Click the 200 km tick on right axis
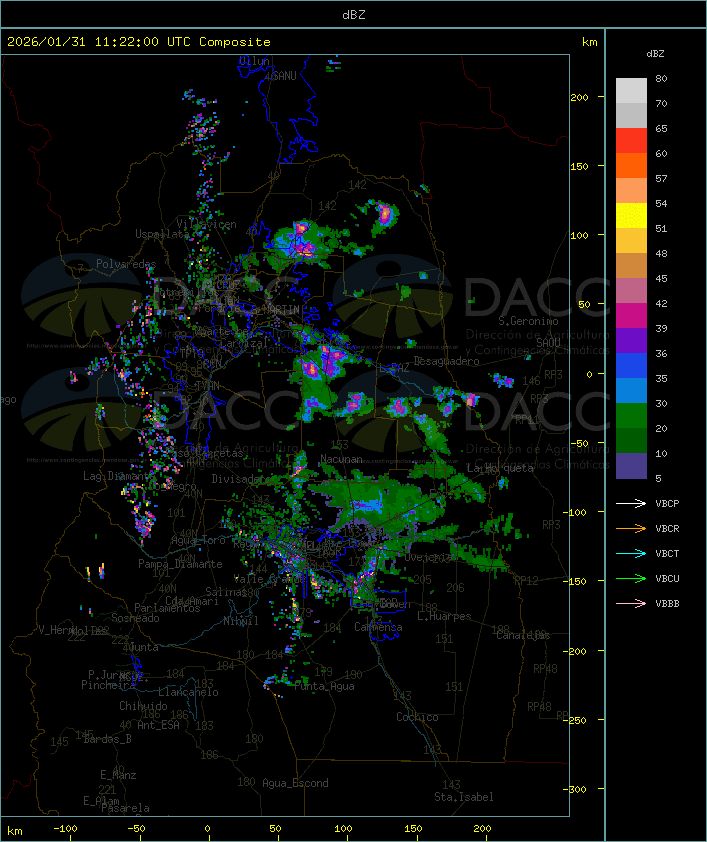This screenshot has width=707, height=842. click(578, 97)
